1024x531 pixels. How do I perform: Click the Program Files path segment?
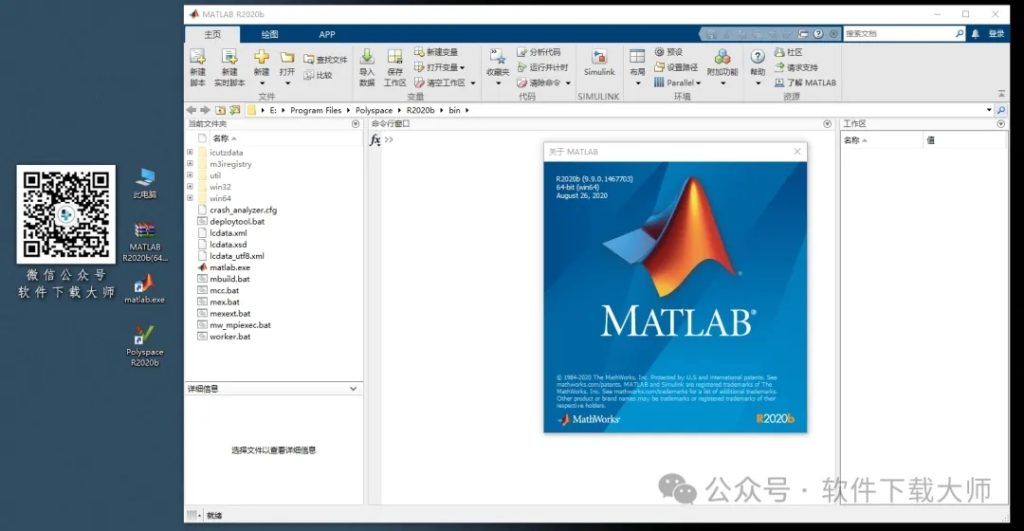[316, 110]
